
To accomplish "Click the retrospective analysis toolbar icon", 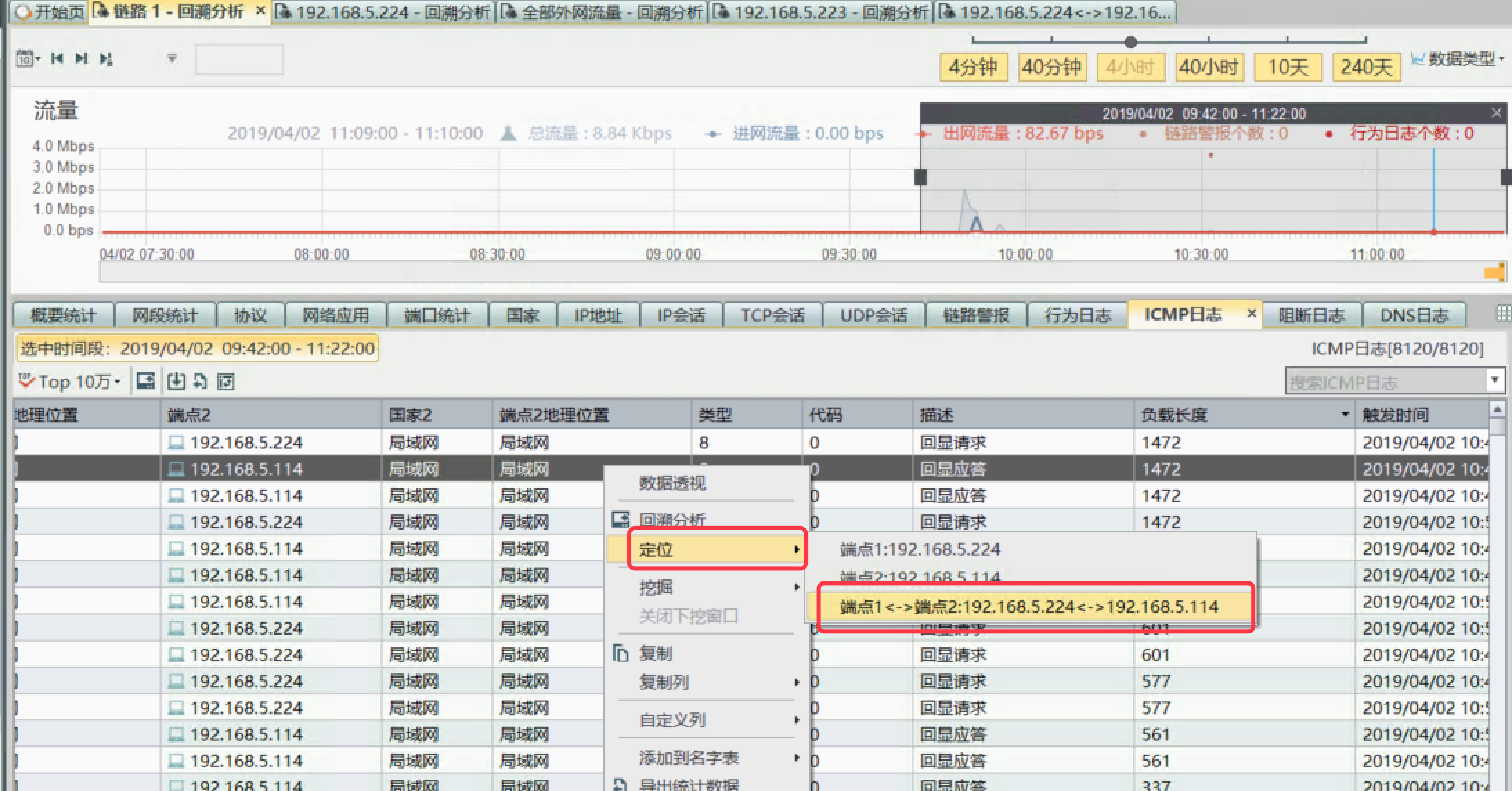I will click(145, 381).
